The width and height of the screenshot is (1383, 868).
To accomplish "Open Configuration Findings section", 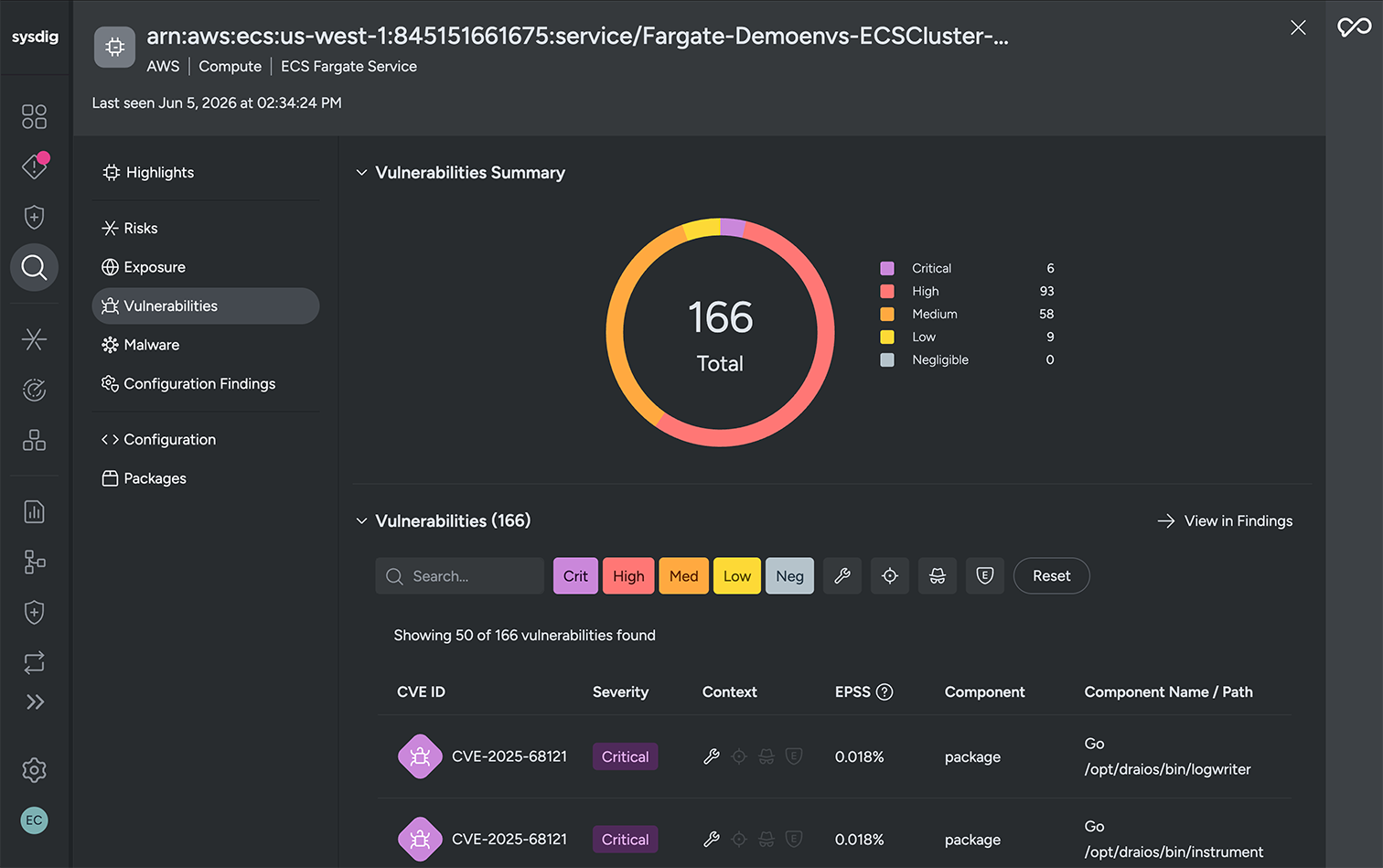I will [188, 383].
